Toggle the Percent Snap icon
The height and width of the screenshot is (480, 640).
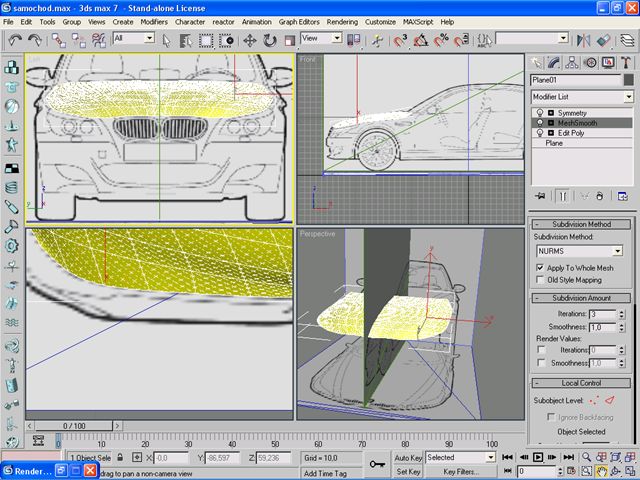click(x=441, y=40)
